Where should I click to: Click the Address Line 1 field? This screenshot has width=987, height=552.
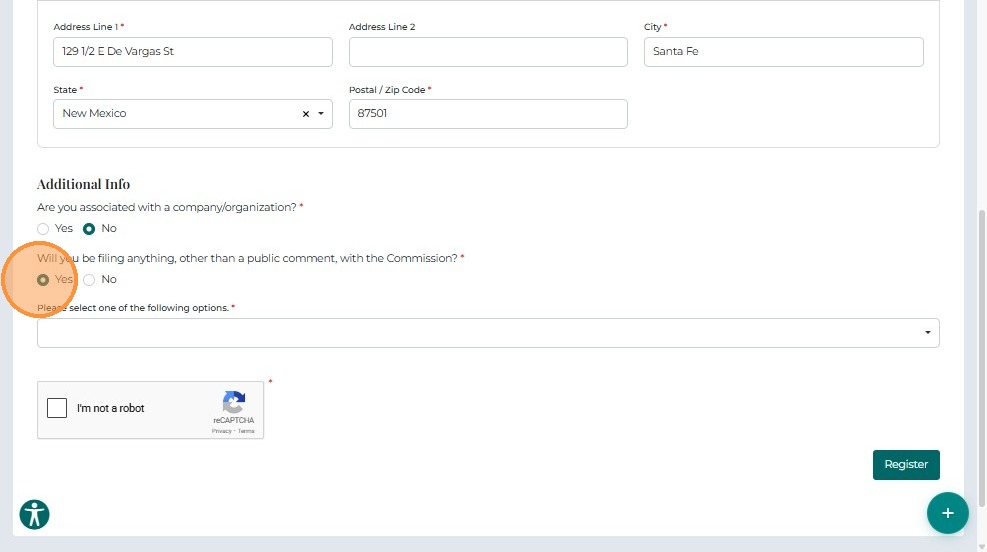coord(192,52)
